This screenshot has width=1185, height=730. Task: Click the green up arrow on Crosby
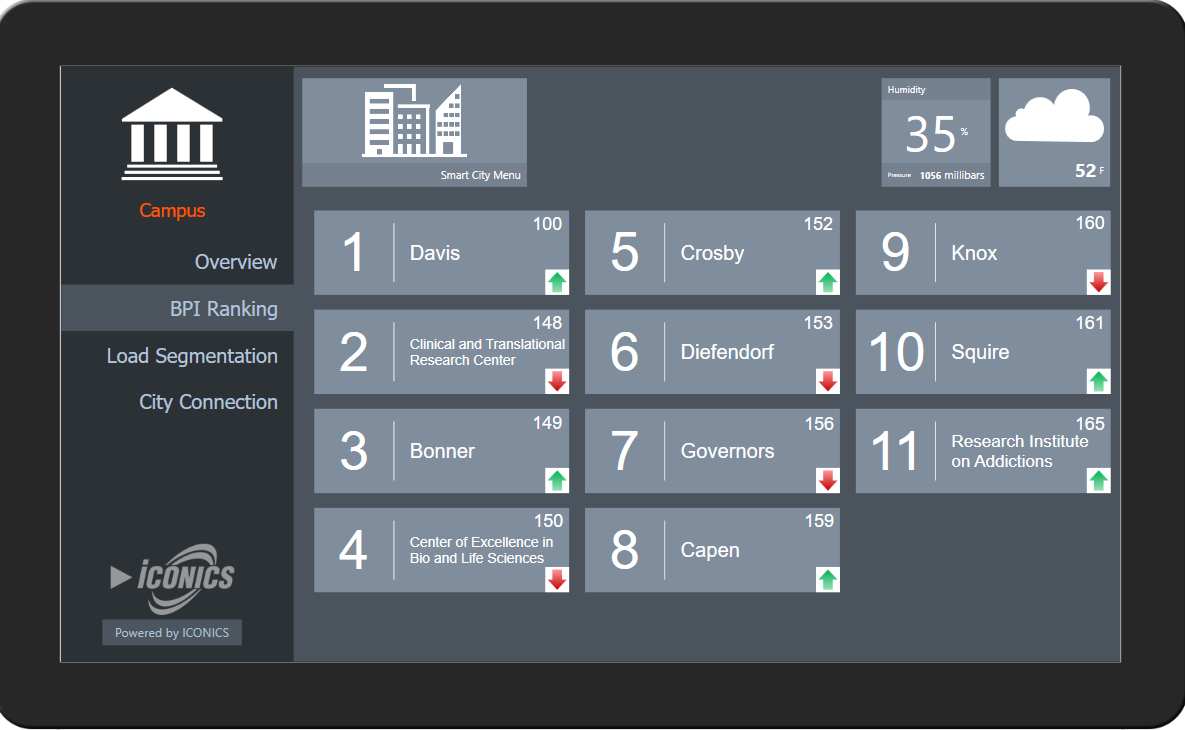point(828,282)
